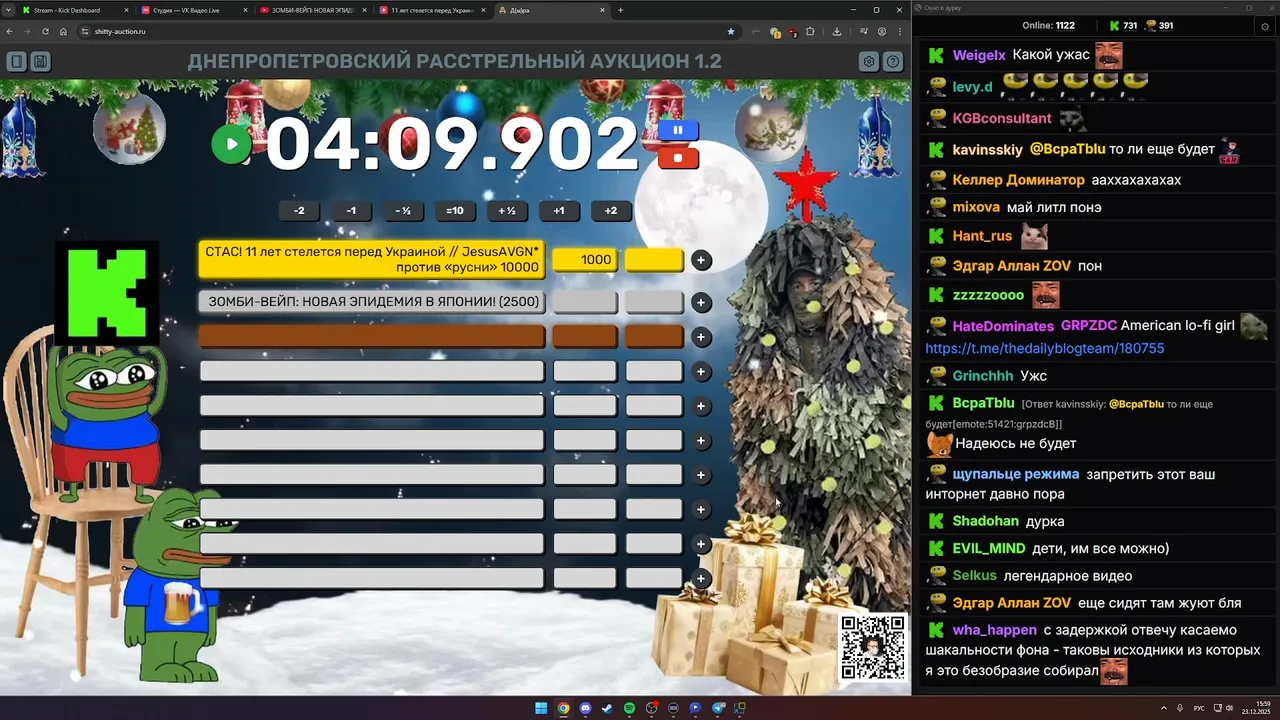The width and height of the screenshot is (1280, 720).
Task: Click the round button at chat header's right
Action: pos(1264,27)
